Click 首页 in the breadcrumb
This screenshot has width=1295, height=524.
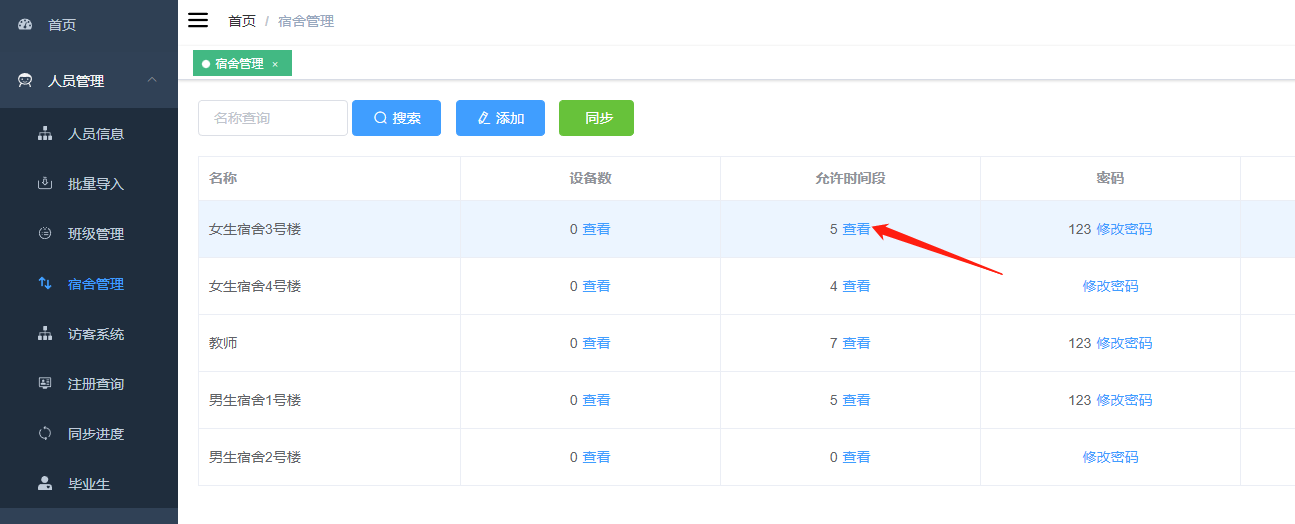pyautogui.click(x=242, y=21)
